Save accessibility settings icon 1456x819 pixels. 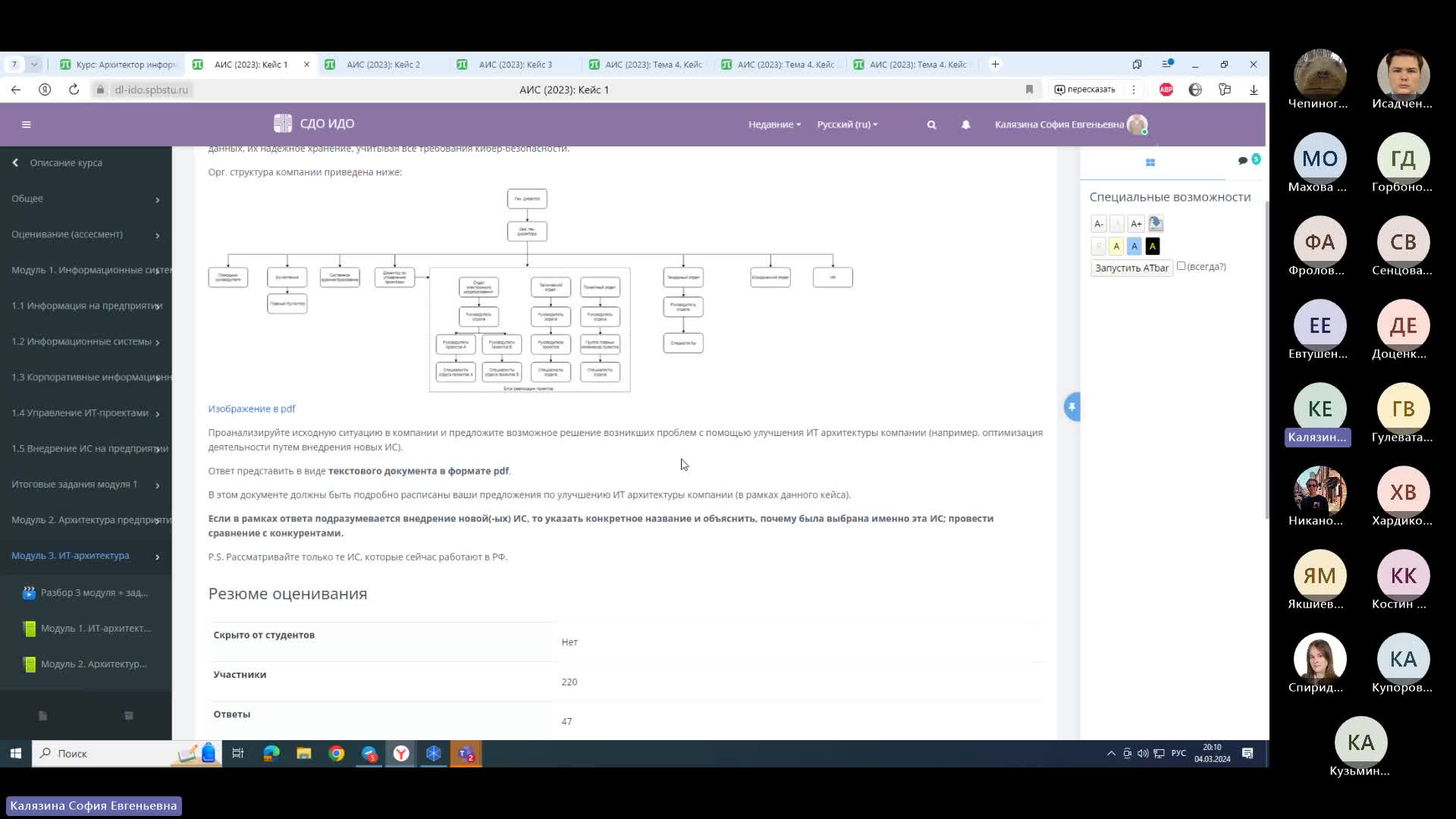click(x=1156, y=224)
